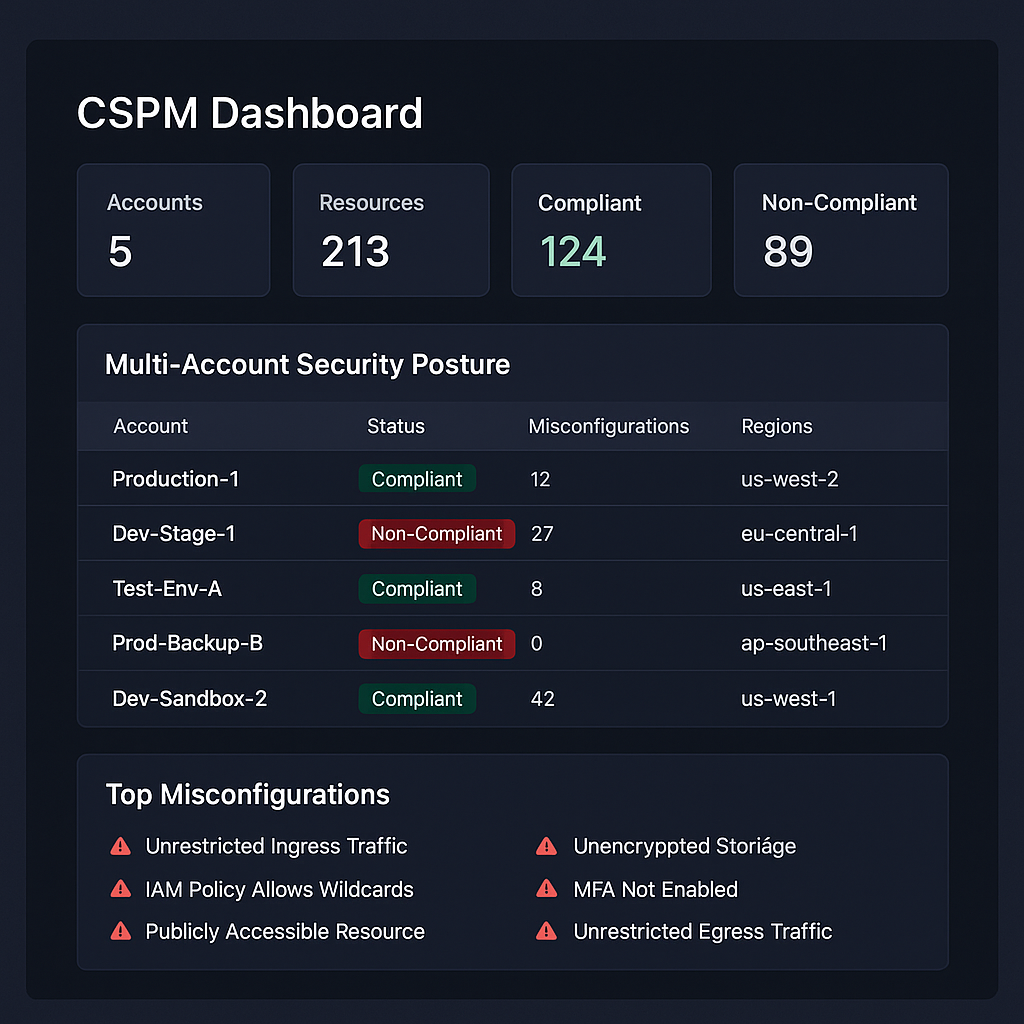
Task: Open IAM Policy Allows Wildcards text
Action: click(280, 889)
